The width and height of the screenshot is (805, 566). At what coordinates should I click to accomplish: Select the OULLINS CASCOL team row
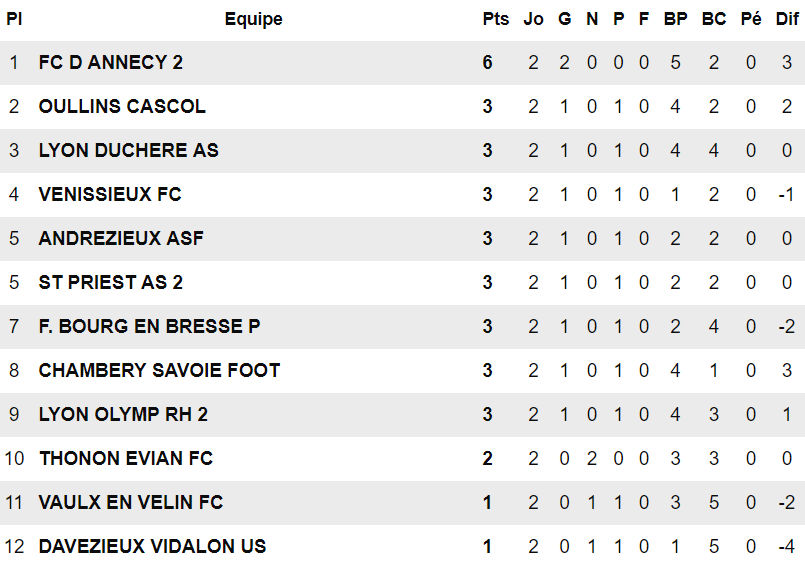point(122,106)
